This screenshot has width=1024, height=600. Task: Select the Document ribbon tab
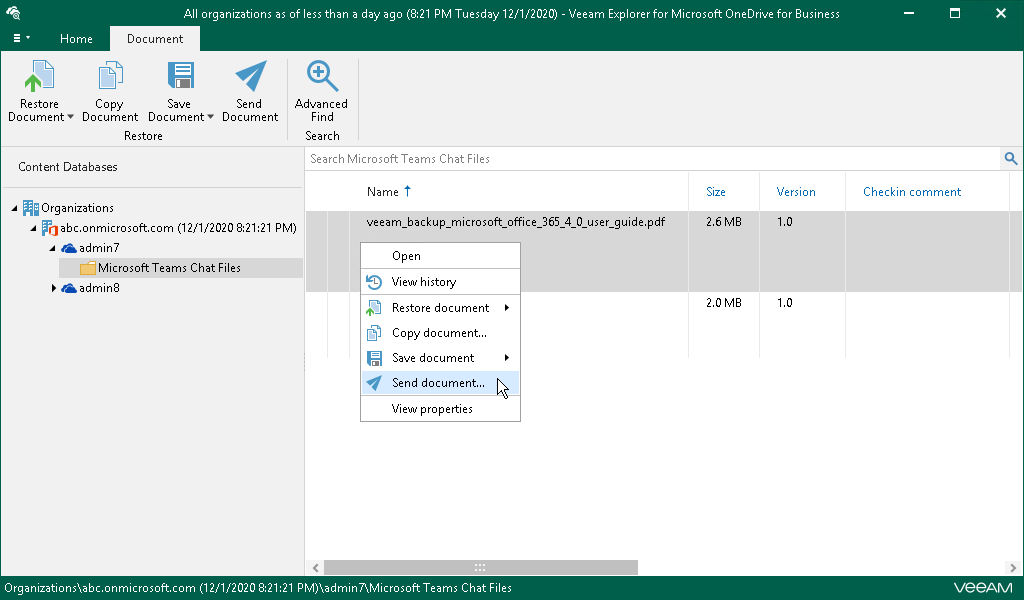point(155,39)
